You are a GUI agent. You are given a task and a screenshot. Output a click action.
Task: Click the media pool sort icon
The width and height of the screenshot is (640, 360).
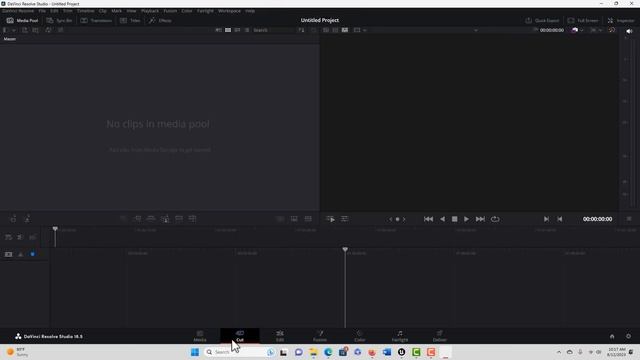click(x=301, y=30)
